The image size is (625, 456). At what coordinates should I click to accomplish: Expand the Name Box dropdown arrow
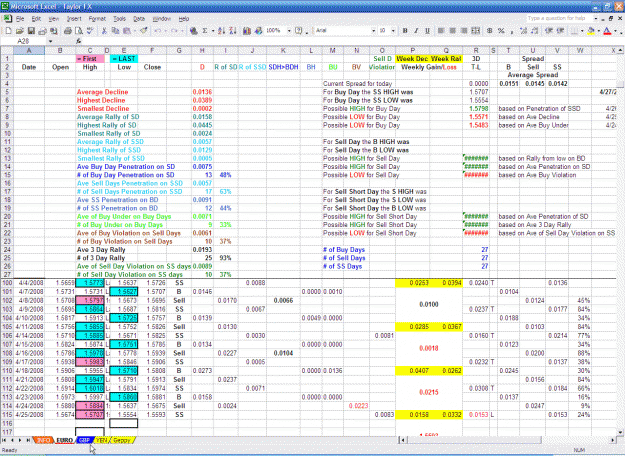[x=50, y=41]
